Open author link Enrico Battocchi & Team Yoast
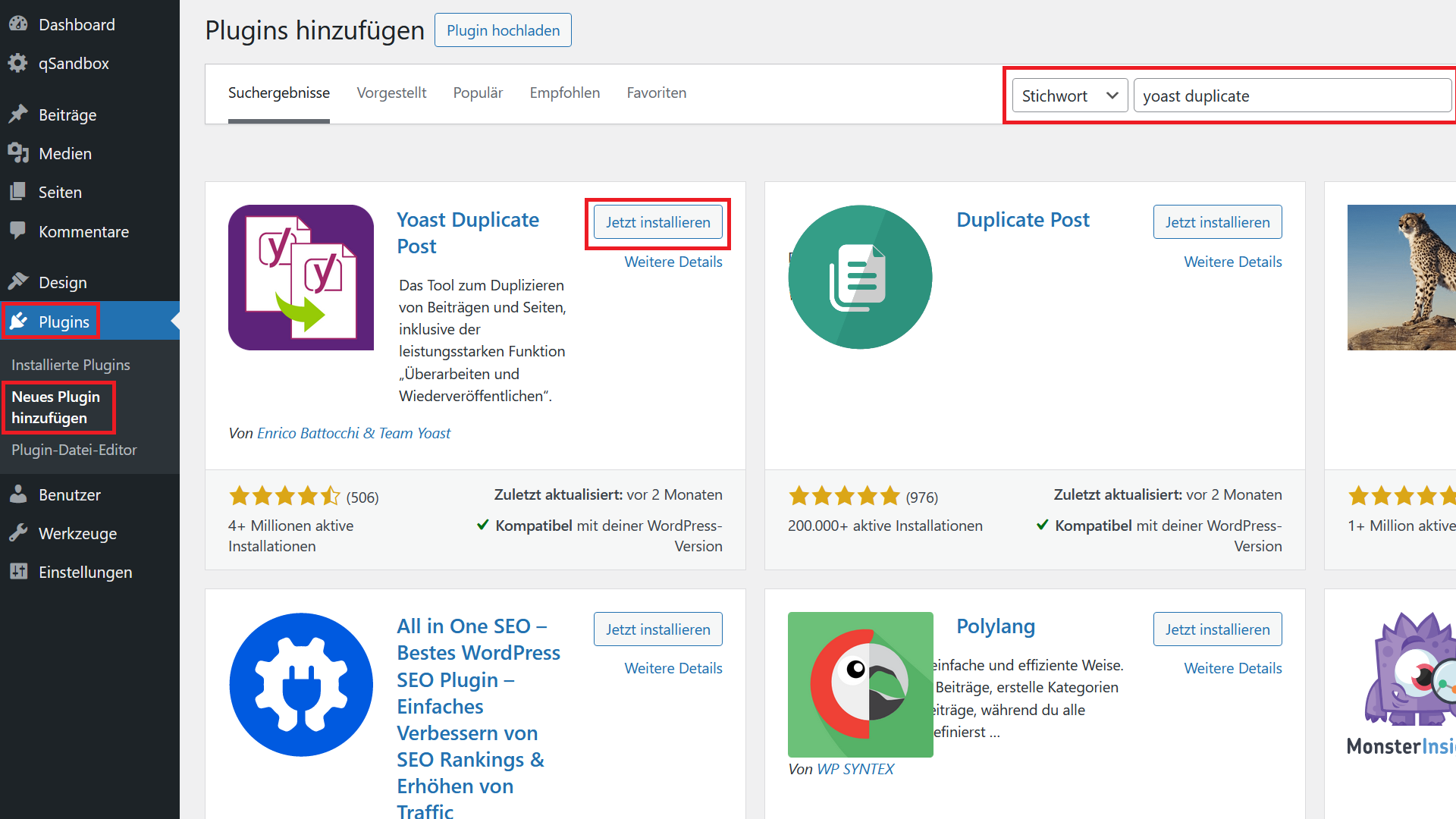Image resolution: width=1456 pixels, height=819 pixels. pos(353,433)
